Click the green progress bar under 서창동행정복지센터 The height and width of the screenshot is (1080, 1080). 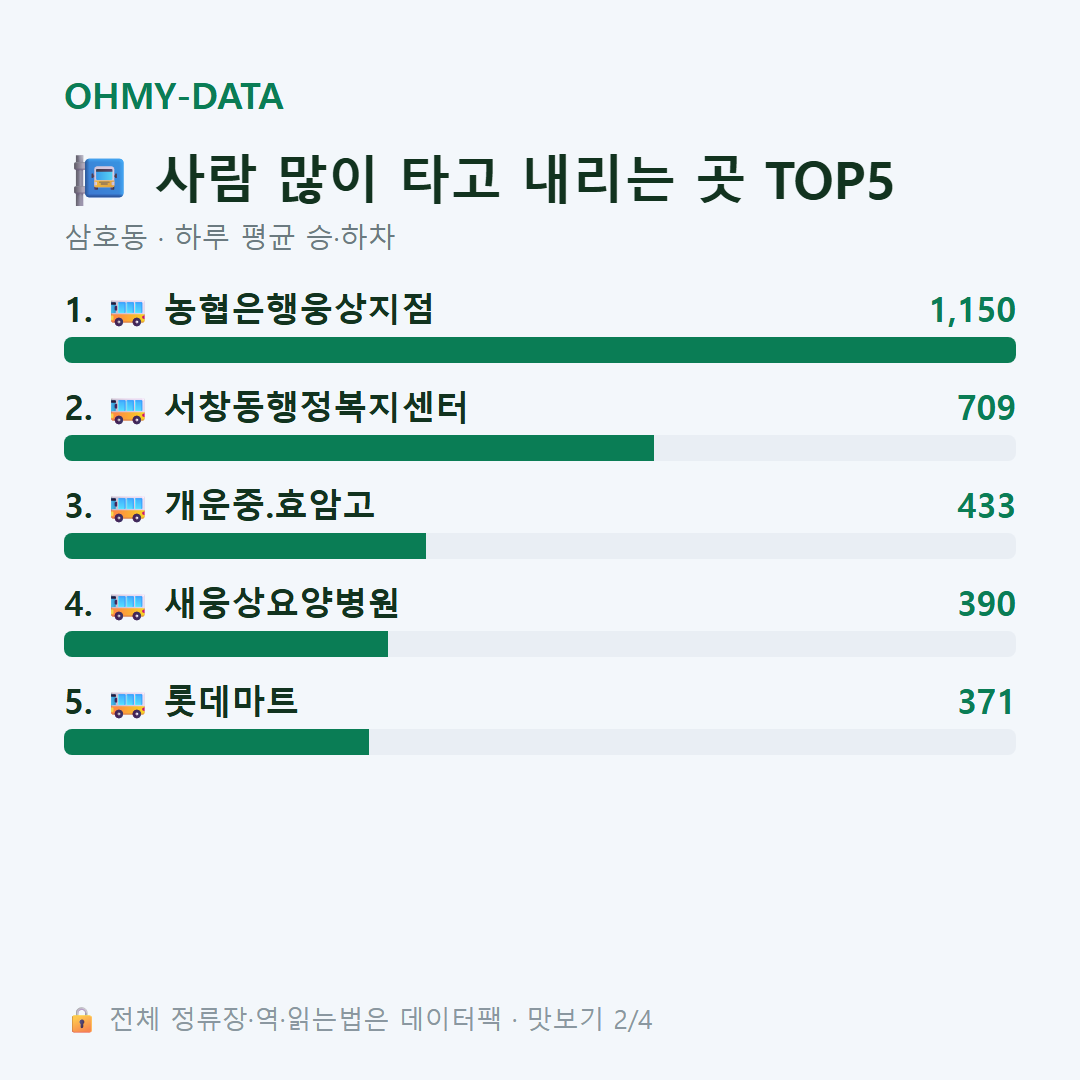[x=359, y=448]
